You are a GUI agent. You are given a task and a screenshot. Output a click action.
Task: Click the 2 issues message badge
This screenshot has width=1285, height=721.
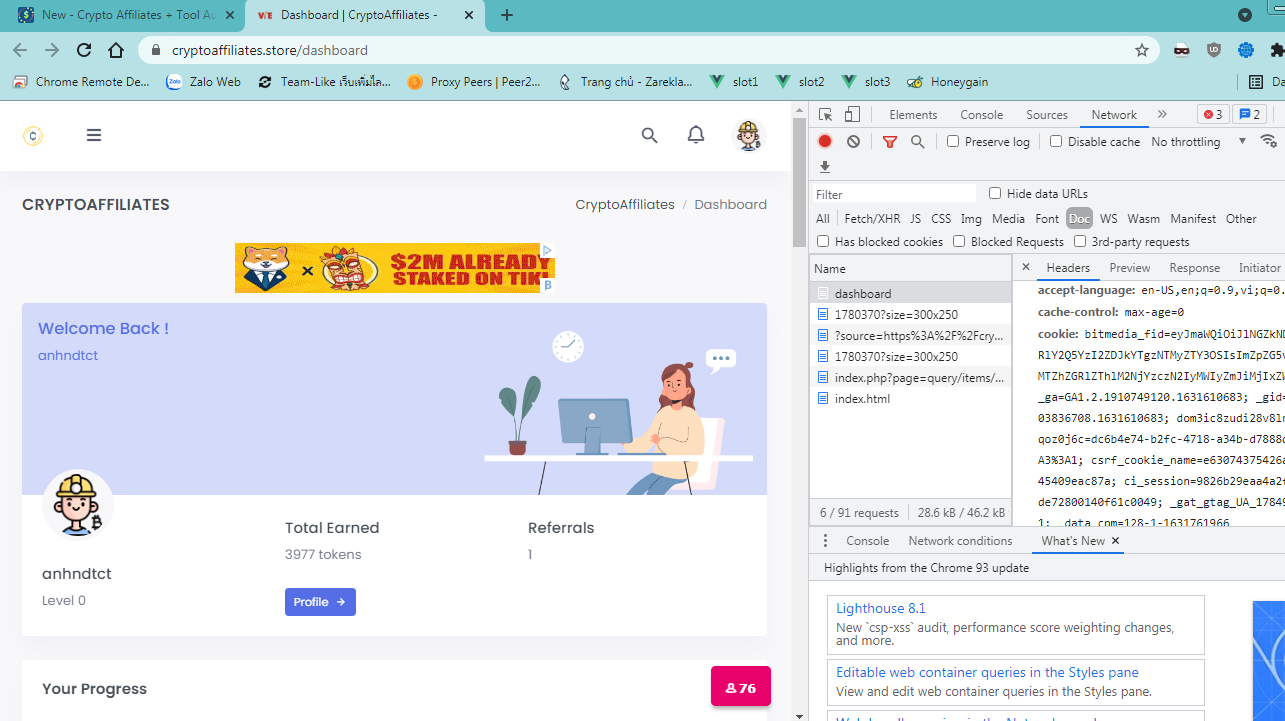pos(1250,114)
